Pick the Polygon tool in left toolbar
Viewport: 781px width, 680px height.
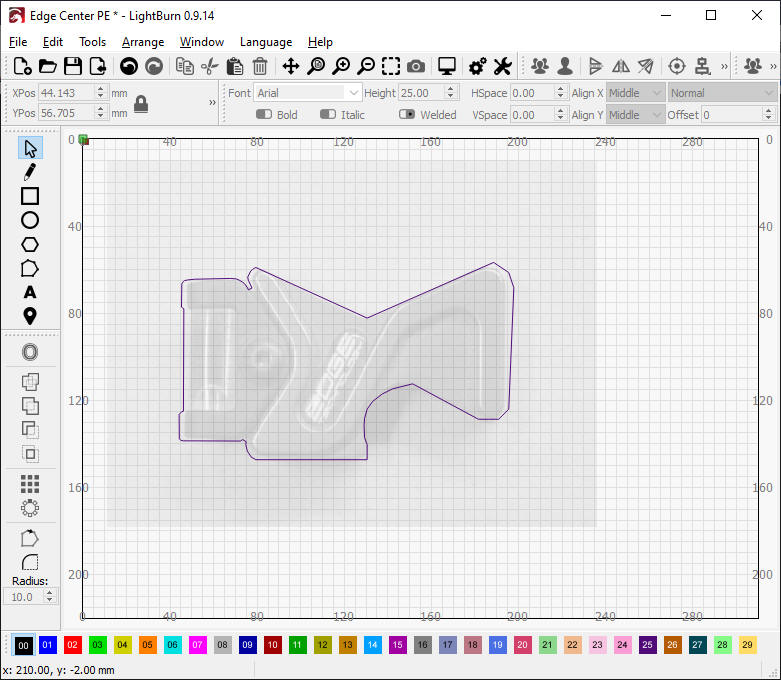tap(30, 244)
